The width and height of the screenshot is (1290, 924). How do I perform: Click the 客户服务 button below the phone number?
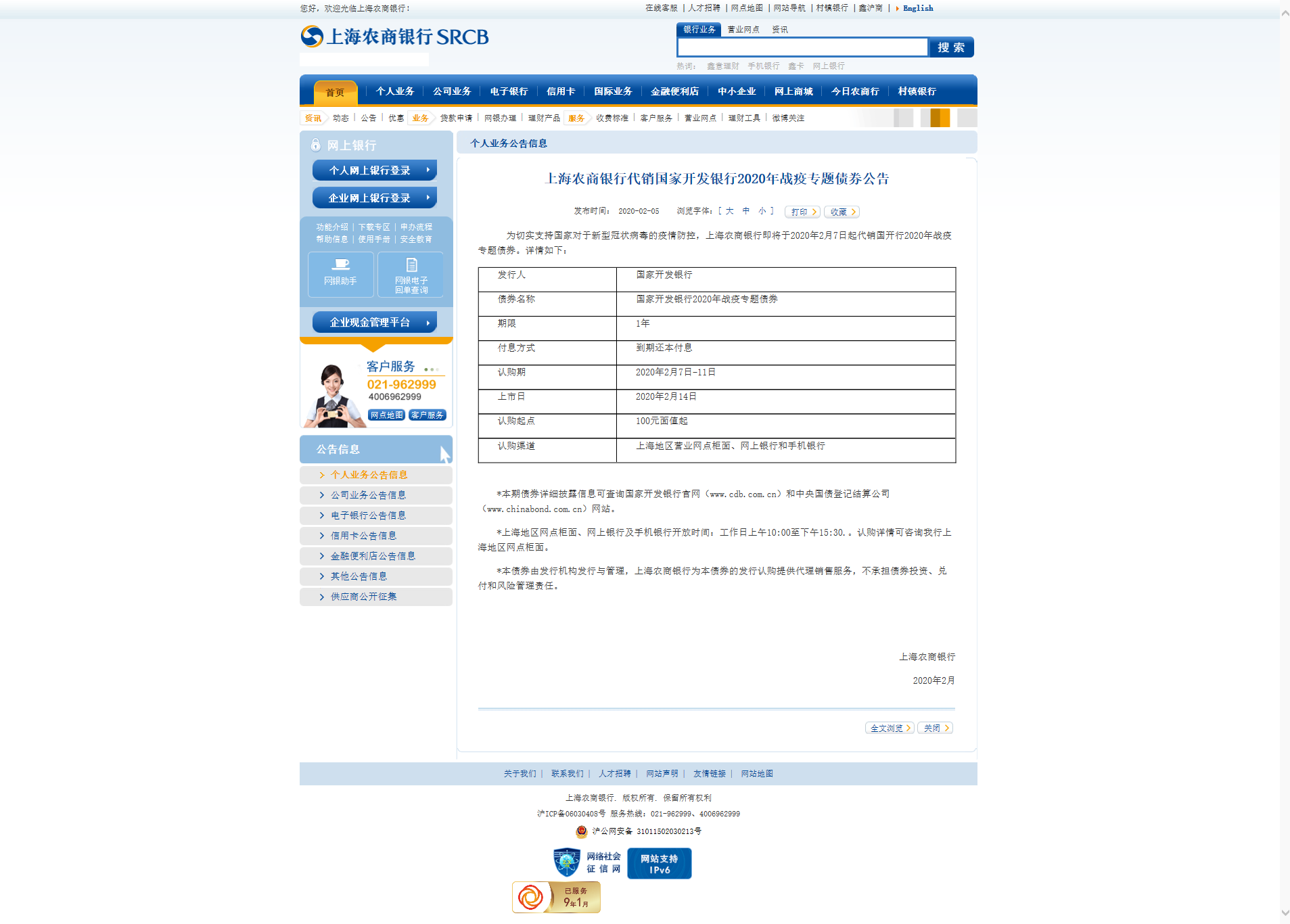[428, 415]
